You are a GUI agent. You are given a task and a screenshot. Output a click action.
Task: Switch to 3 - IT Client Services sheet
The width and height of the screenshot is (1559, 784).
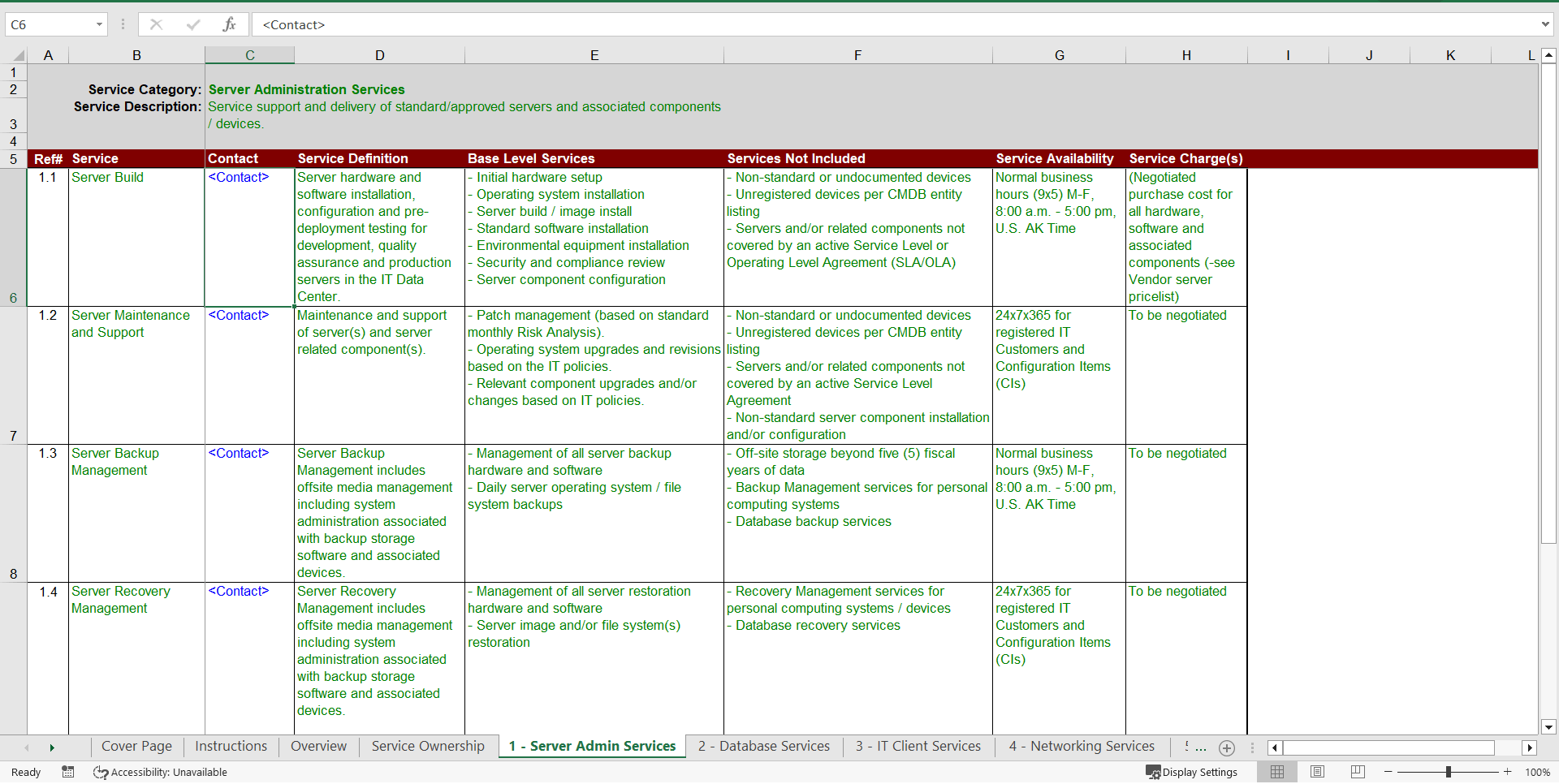(918, 747)
